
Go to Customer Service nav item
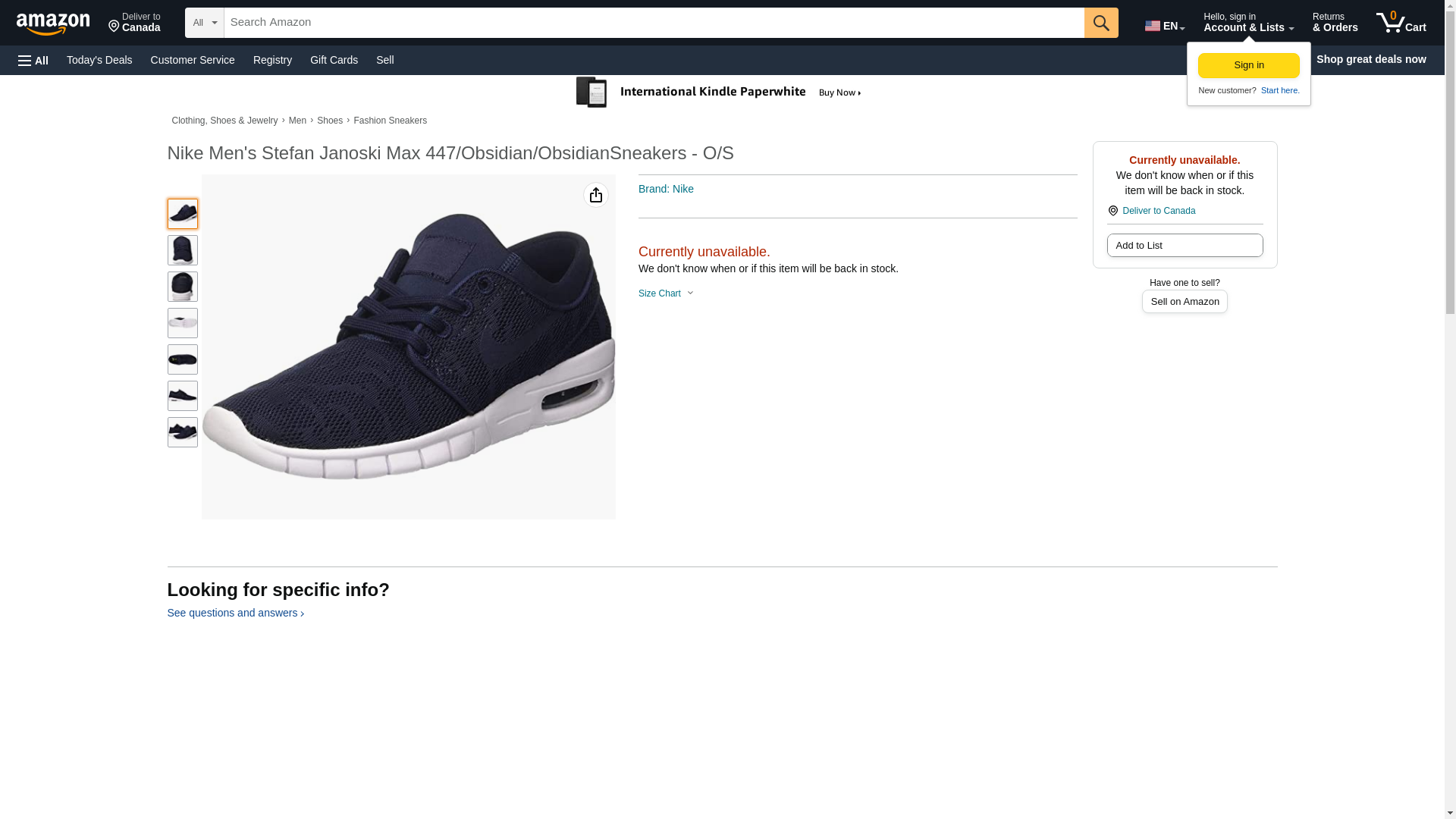[192, 60]
